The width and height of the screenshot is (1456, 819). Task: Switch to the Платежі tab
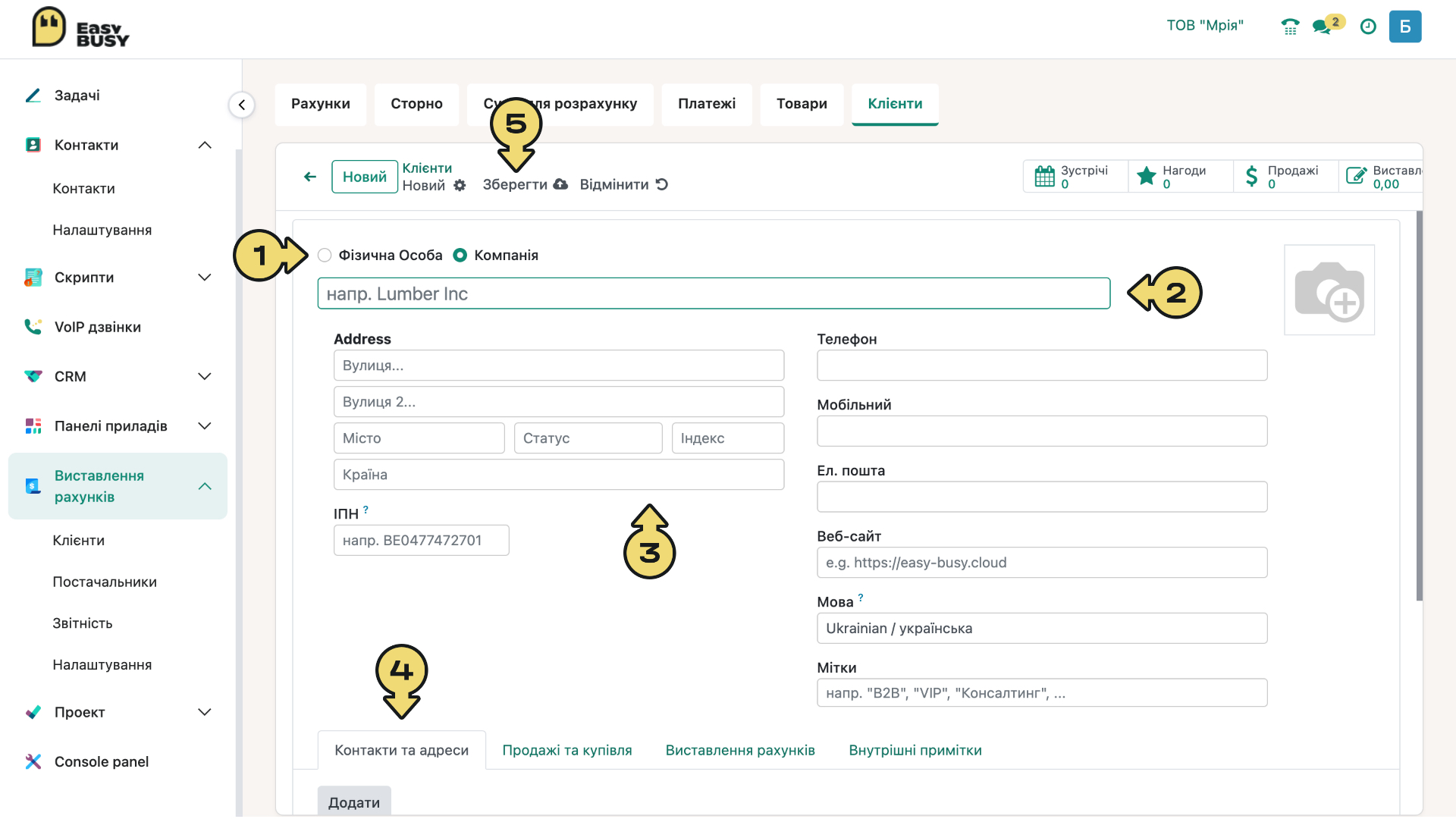707,104
